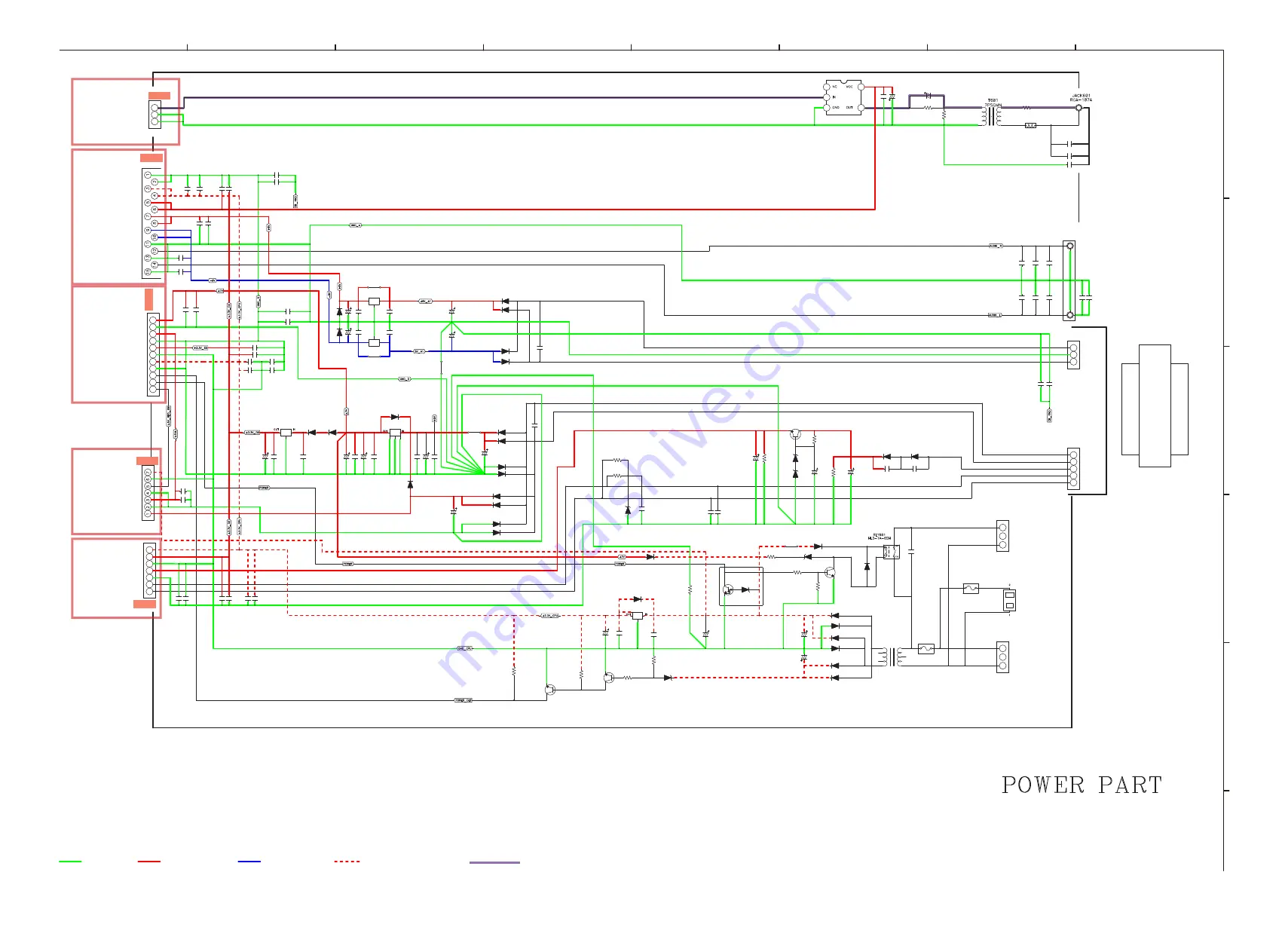Click the three-pin connector above the fuse outlet

[x=1002, y=536]
